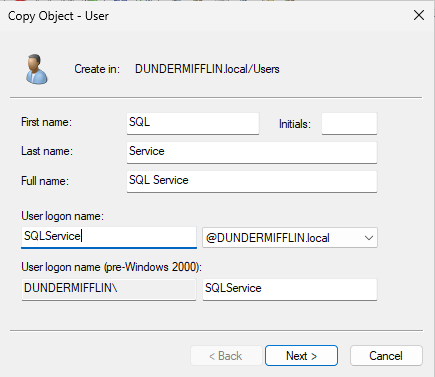Click the 'Initials:' label

295,124
